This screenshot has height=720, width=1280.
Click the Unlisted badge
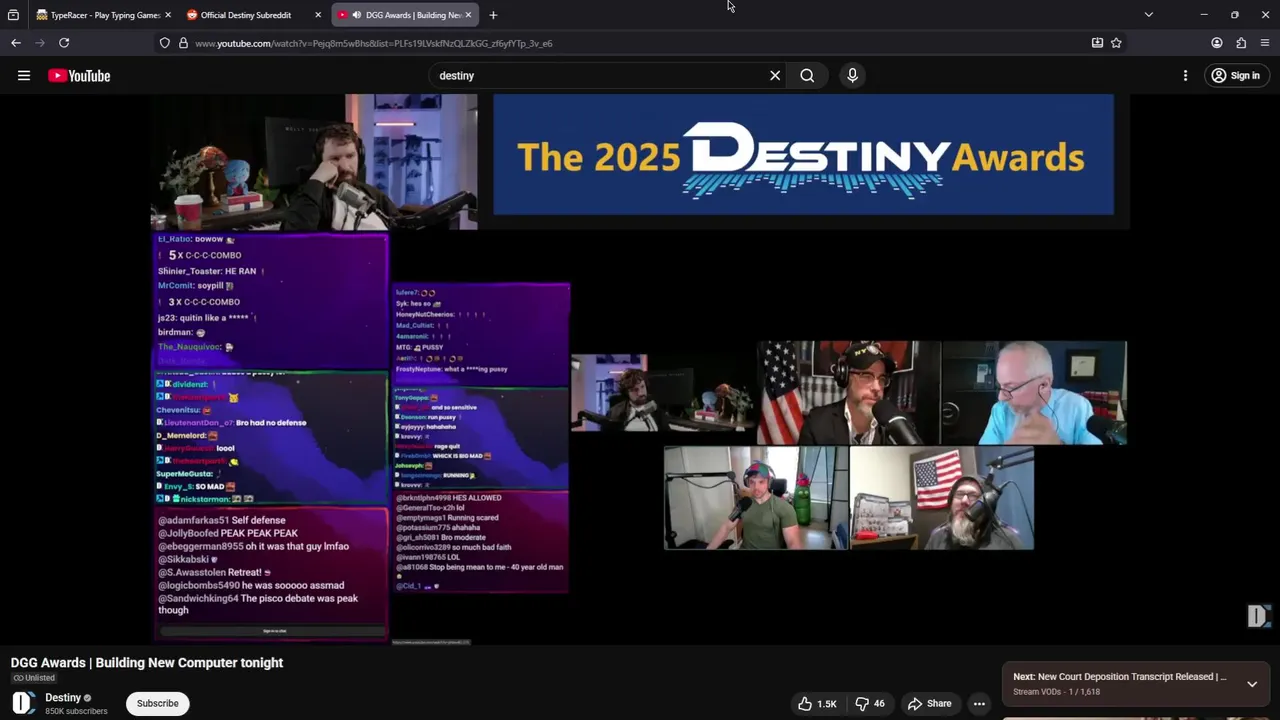pos(34,678)
